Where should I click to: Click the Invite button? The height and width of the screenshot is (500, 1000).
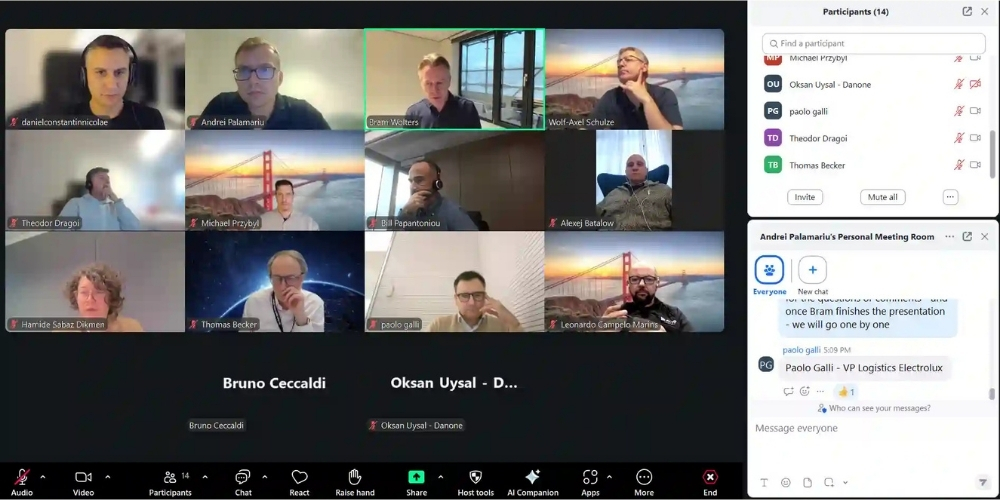tap(805, 197)
